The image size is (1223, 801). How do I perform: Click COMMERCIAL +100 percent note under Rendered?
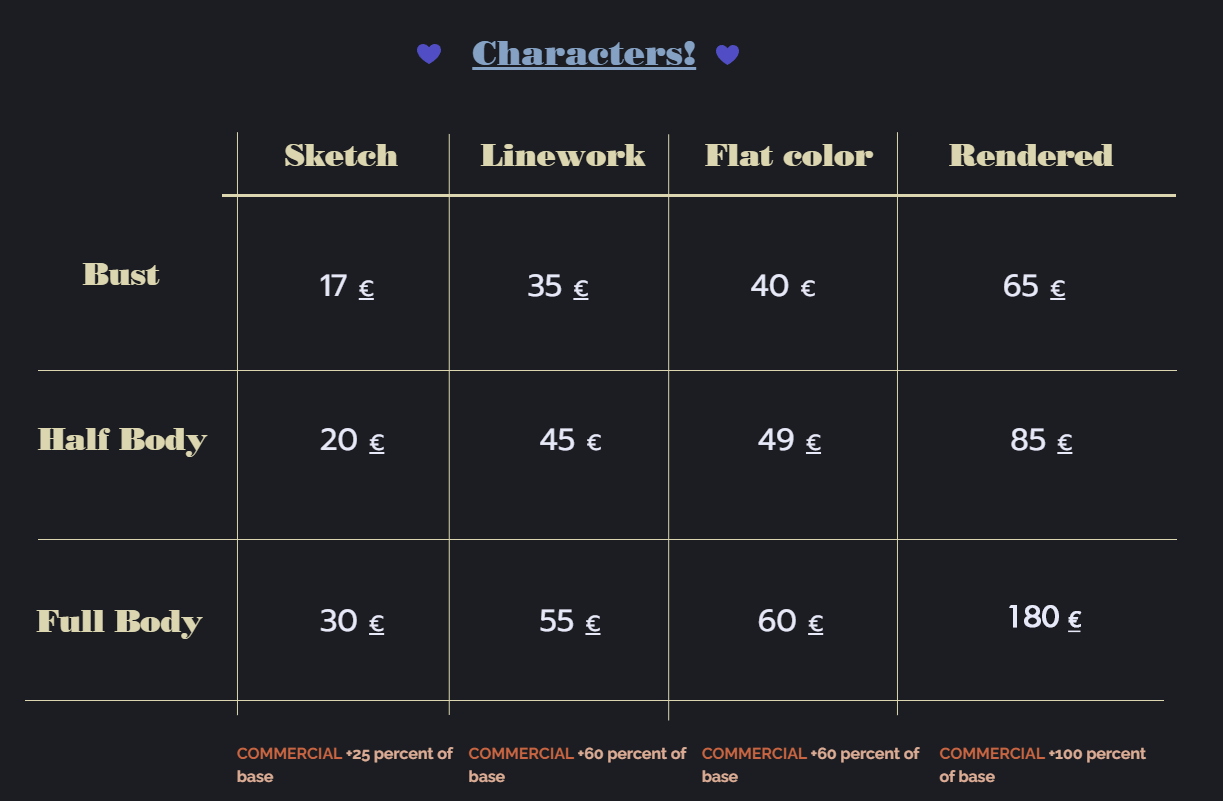pyautogui.click(x=1042, y=765)
